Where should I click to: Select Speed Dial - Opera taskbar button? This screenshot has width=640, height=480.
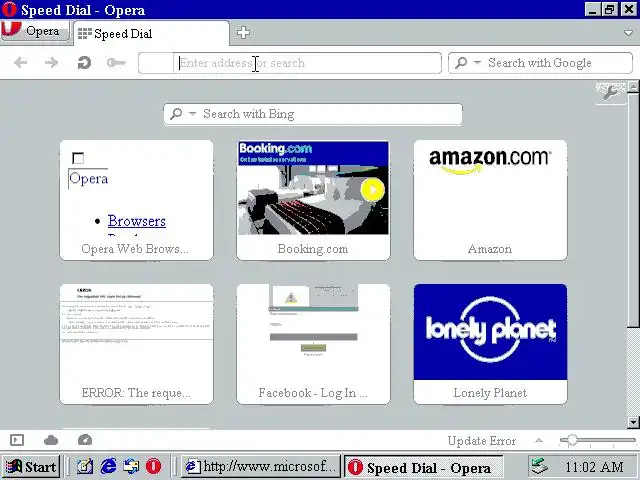pyautogui.click(x=424, y=467)
